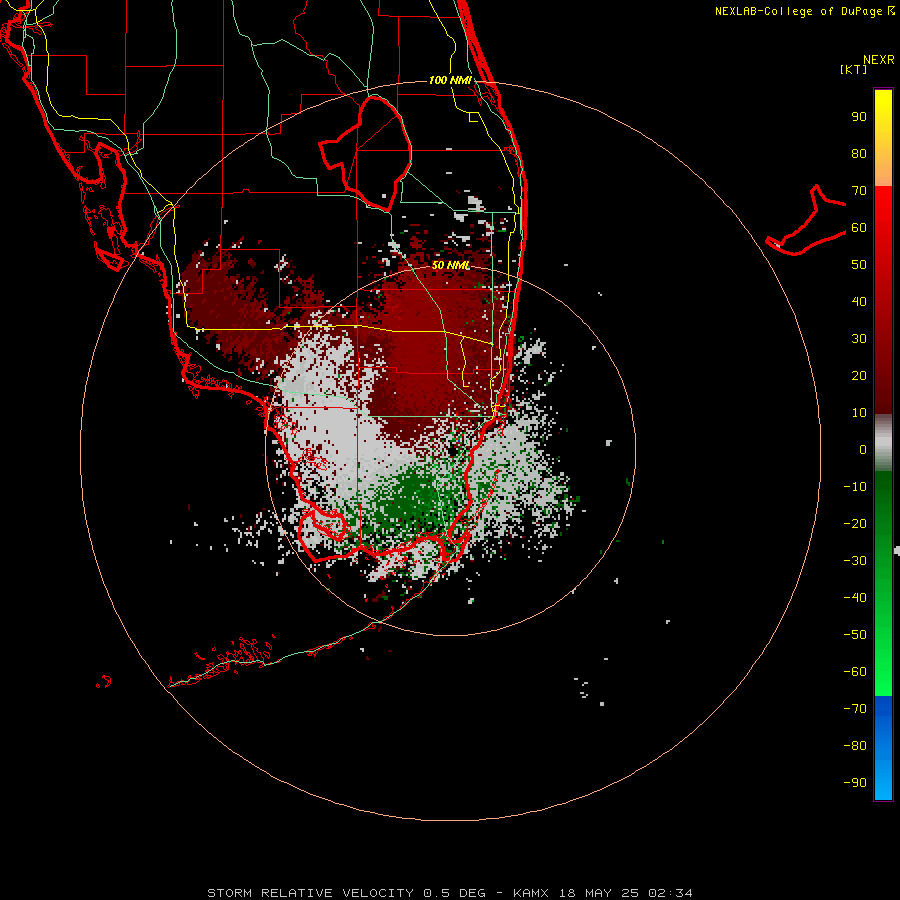The width and height of the screenshot is (900, 900).
Task: Click the 60 value on the velocity scale
Action: coord(859,228)
